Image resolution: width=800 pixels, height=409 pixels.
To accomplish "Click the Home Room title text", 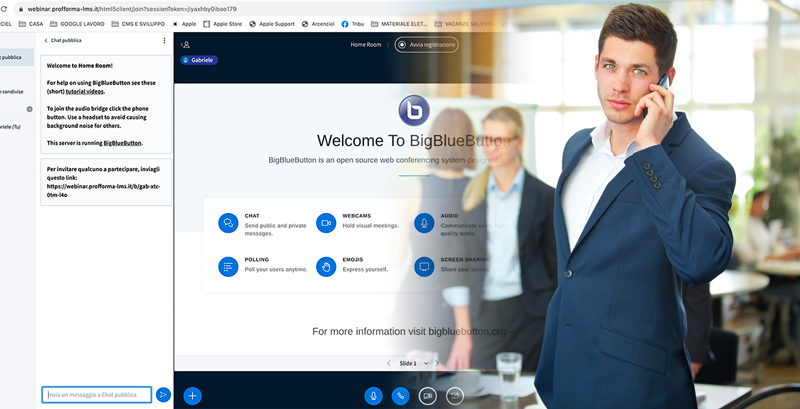I will pos(366,45).
